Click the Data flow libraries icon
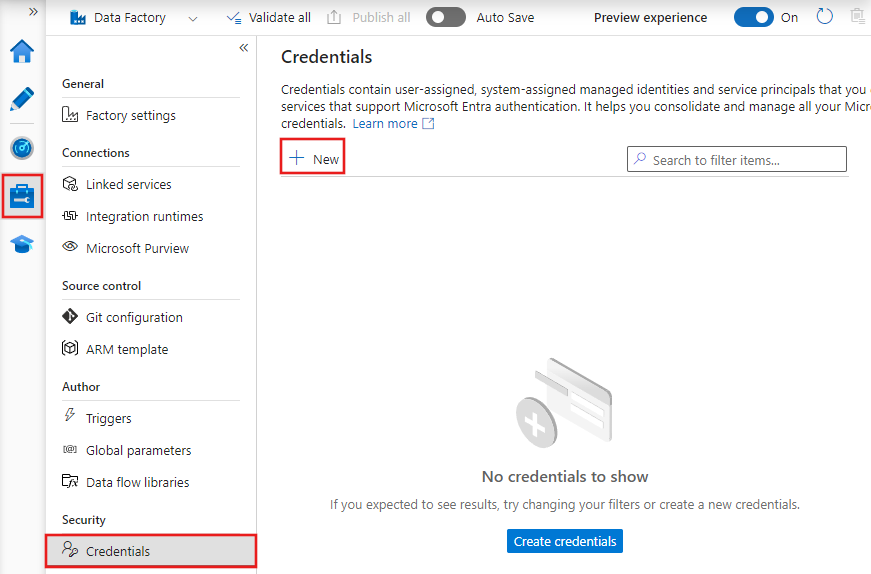 (70, 481)
